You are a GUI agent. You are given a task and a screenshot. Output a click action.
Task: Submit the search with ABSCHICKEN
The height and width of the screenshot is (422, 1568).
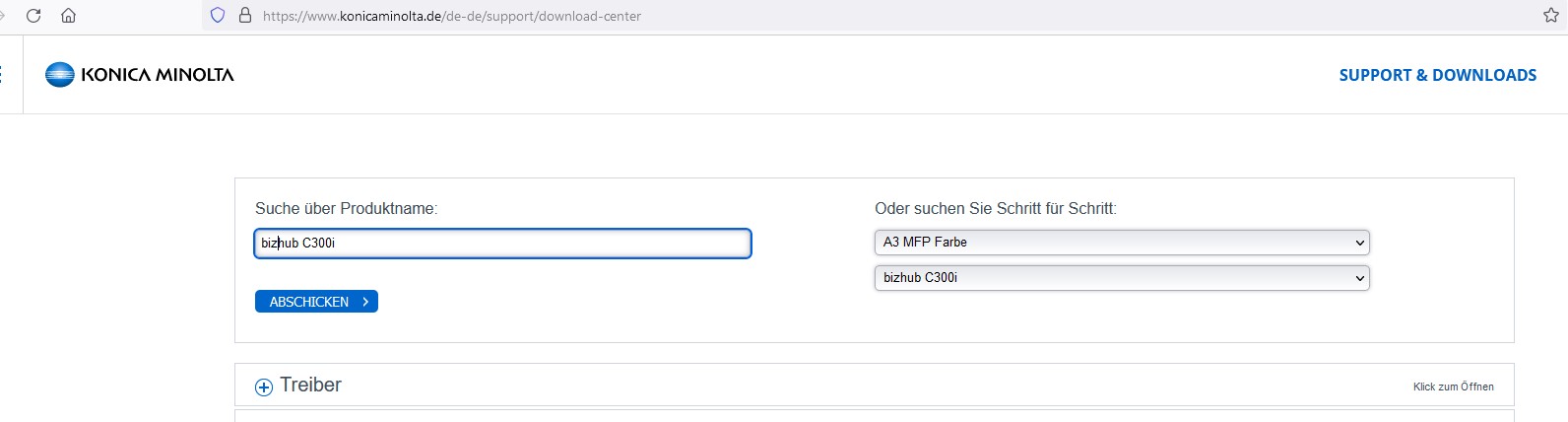[x=316, y=302]
